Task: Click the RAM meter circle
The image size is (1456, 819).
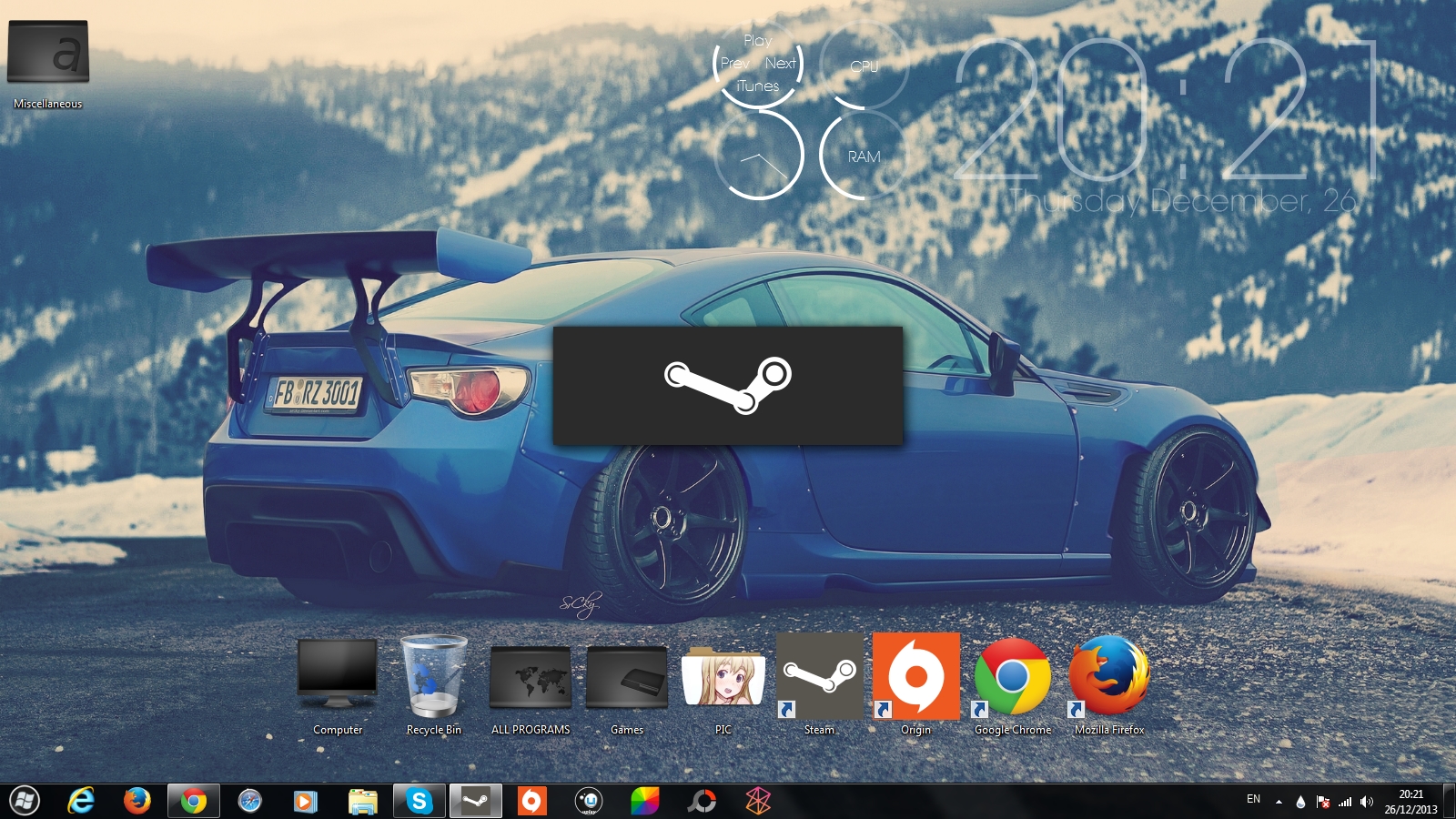Action: click(x=864, y=156)
